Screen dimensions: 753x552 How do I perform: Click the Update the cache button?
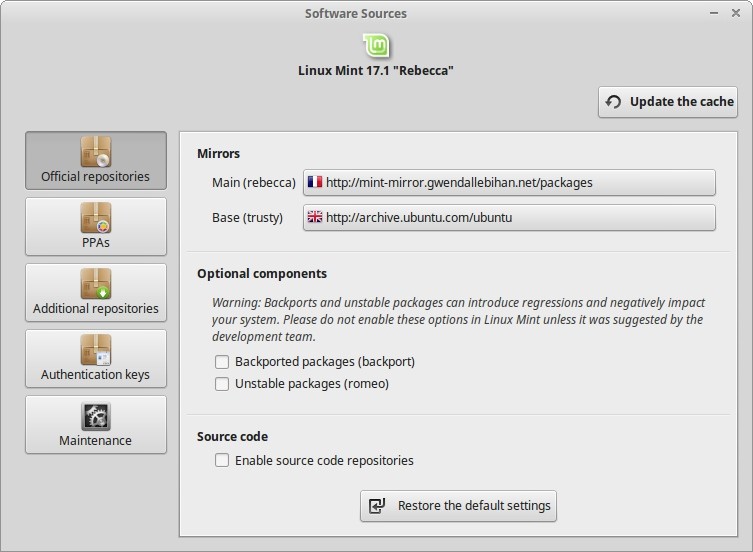point(668,102)
